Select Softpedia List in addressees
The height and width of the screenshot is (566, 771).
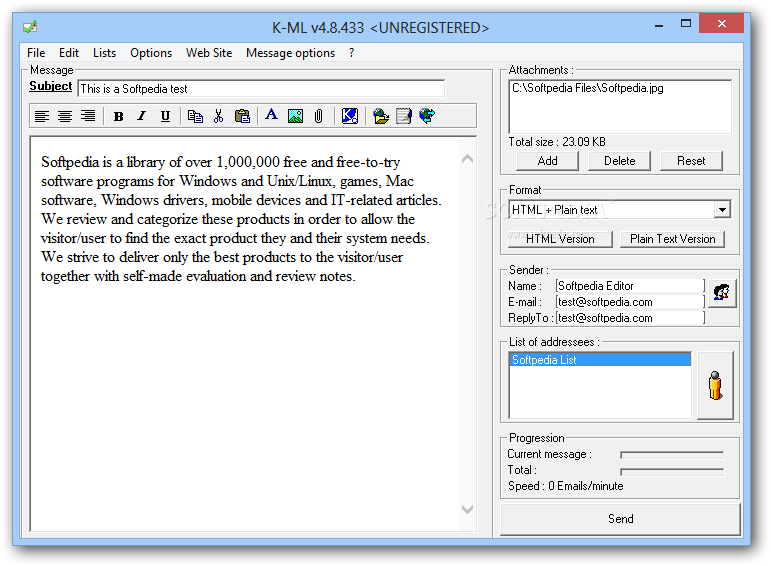point(600,359)
